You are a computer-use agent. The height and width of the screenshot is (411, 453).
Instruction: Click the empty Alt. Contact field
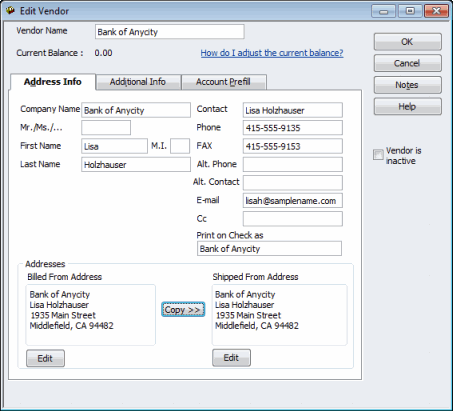[293, 183]
